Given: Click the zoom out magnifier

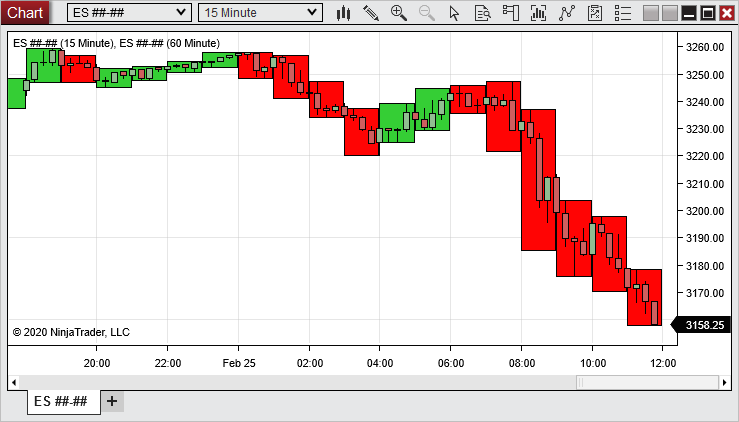Looking at the screenshot, I should tap(427, 13).
